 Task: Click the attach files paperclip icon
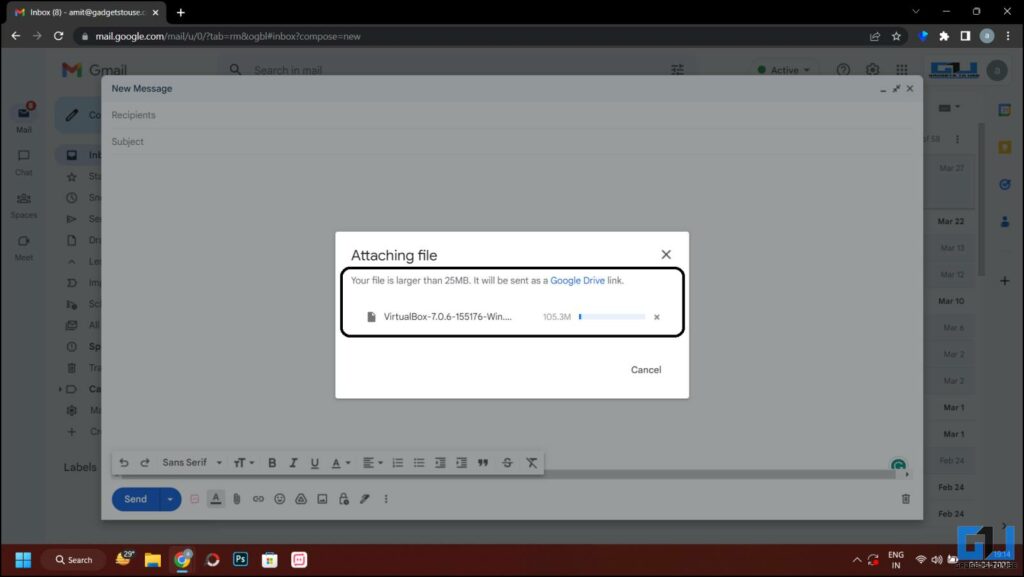click(x=237, y=499)
